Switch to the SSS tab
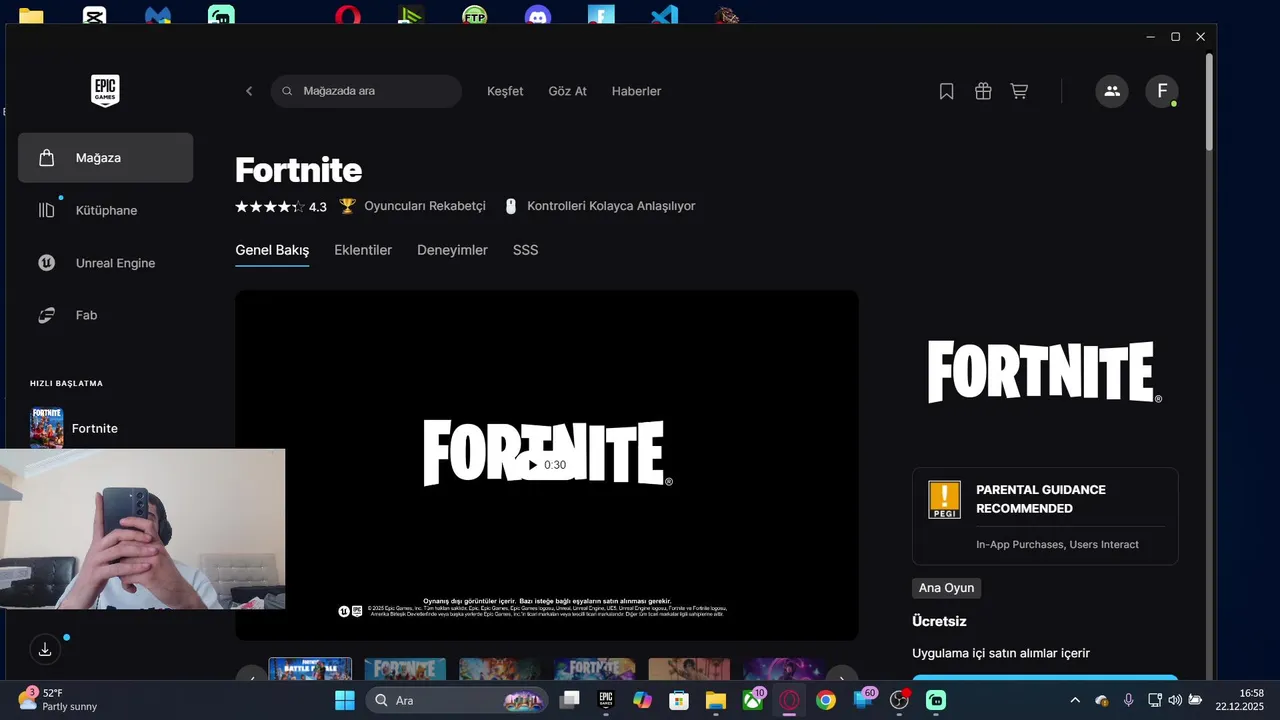The width and height of the screenshot is (1280, 720). 525,250
